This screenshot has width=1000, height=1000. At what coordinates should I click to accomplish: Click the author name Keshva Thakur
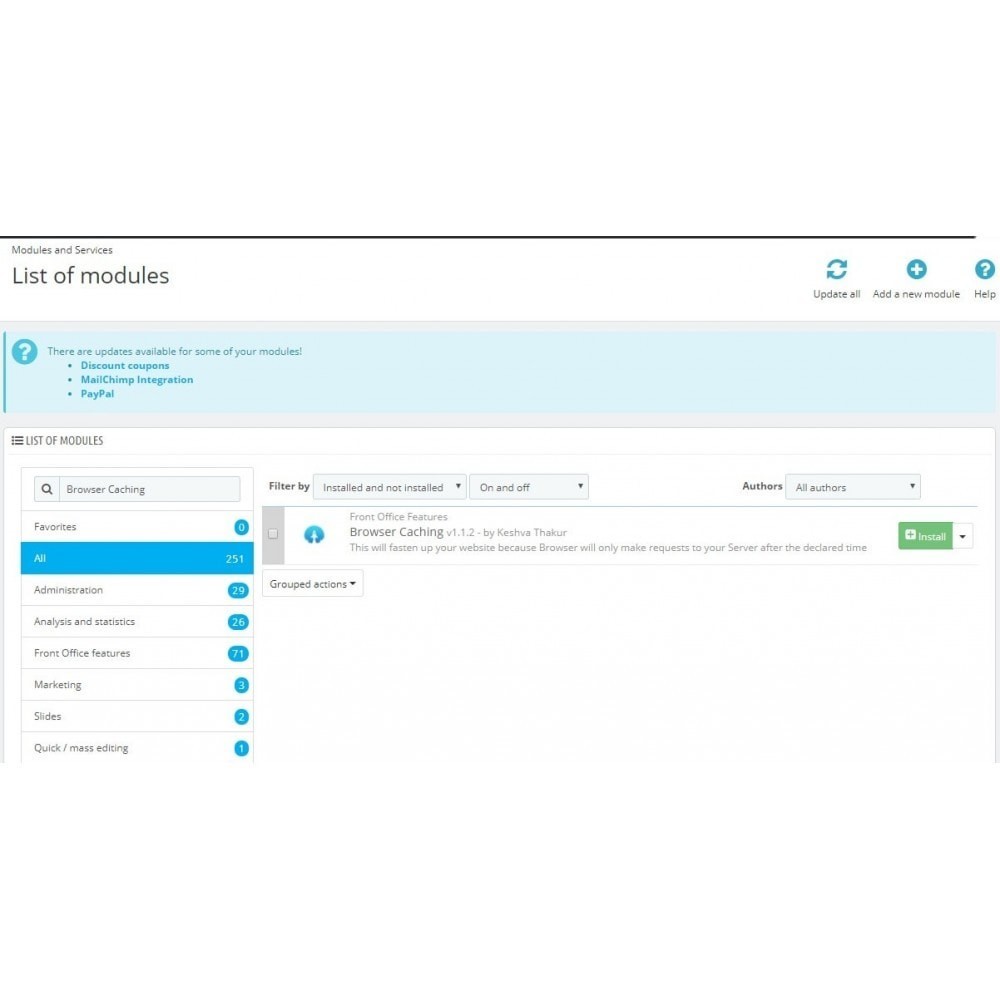[x=532, y=533]
